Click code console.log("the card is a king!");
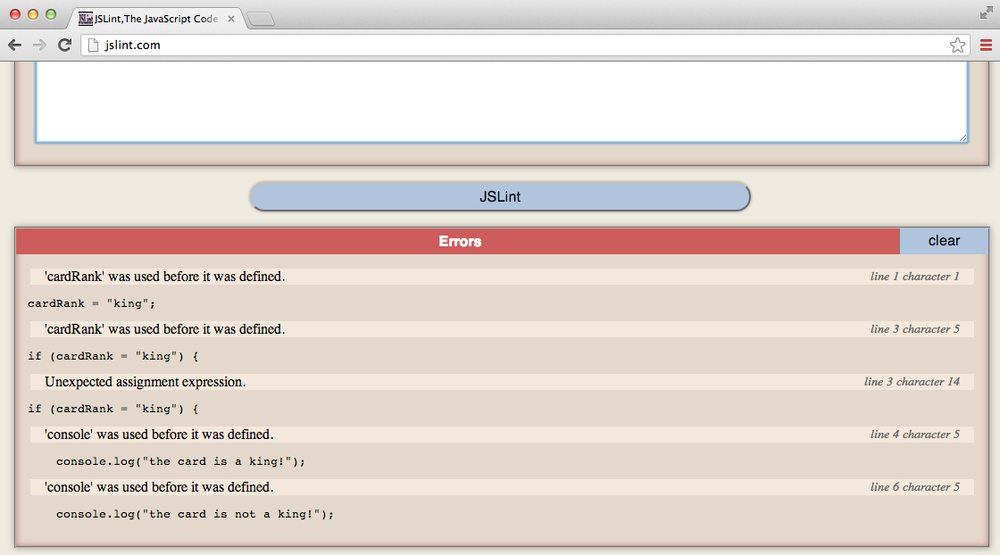The width and height of the screenshot is (1000, 555). pyautogui.click(x=180, y=461)
